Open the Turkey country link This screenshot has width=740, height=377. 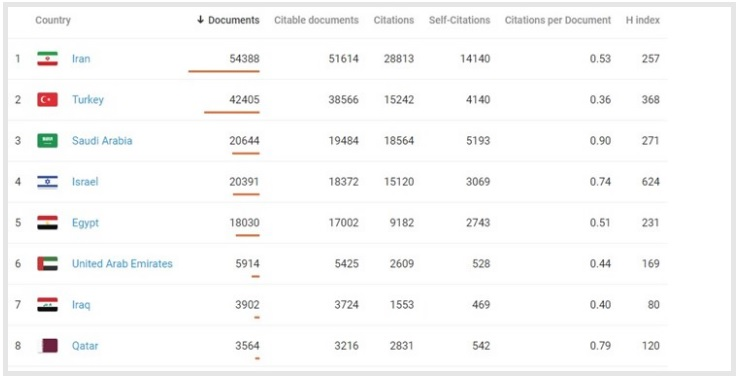pos(88,100)
